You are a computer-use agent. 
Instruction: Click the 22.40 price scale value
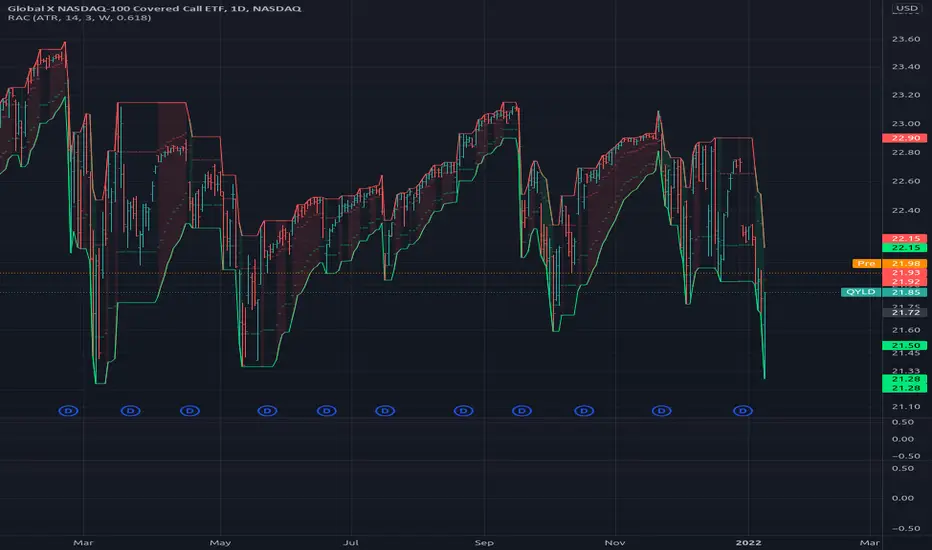pos(906,210)
